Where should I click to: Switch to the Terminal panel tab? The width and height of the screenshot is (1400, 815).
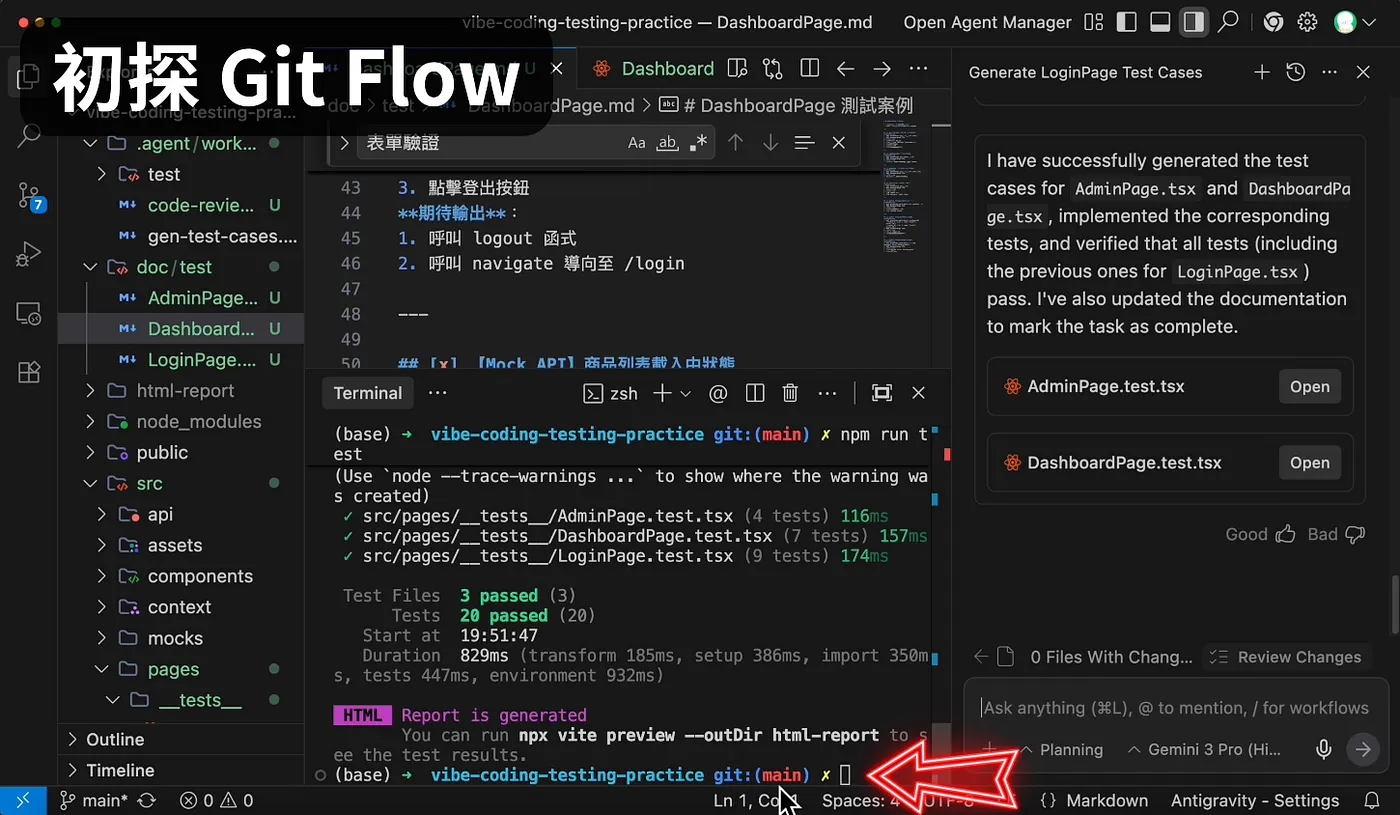coord(368,393)
